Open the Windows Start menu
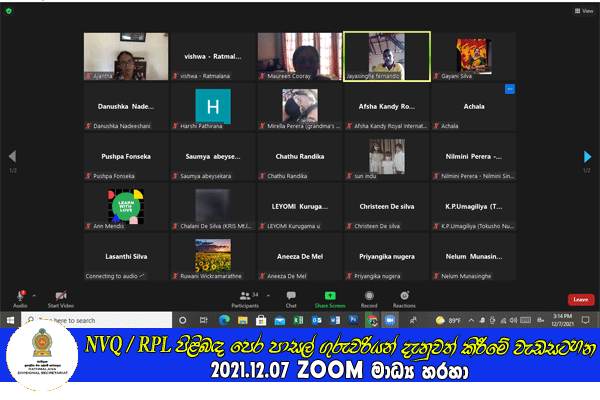Viewport: 600px width, 400px height. tap(10, 320)
